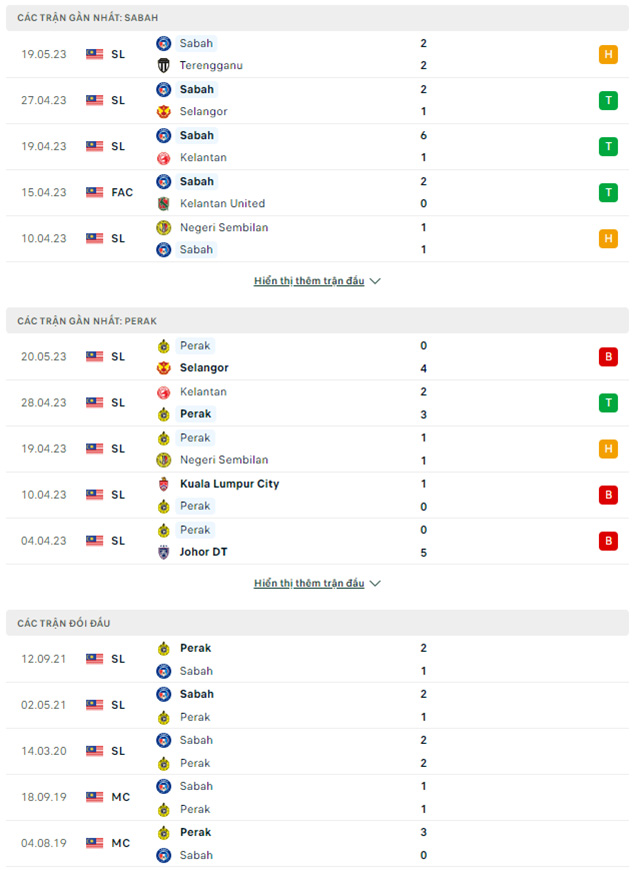
Task: Click the Kelantan United team crest
Action: coord(164,203)
